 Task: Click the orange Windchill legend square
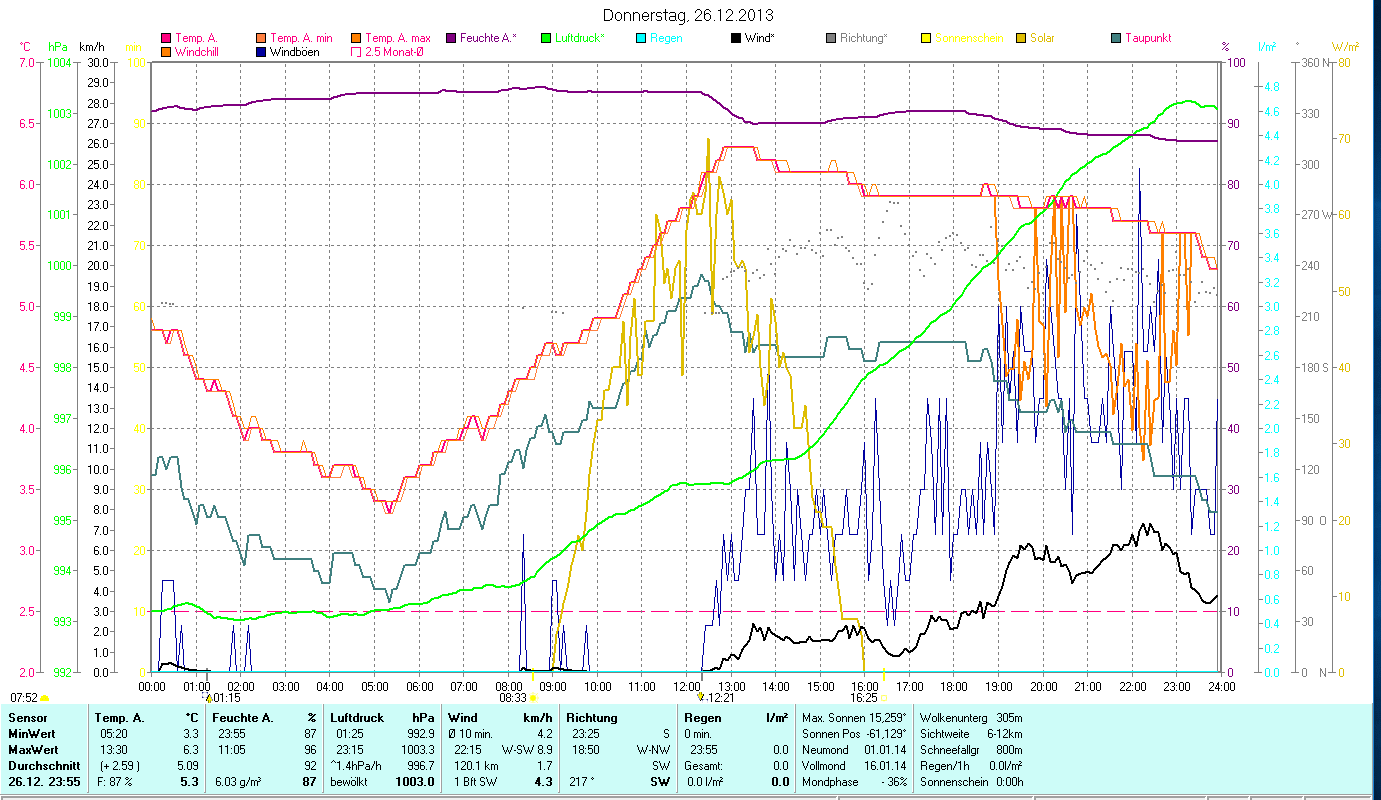click(166, 52)
